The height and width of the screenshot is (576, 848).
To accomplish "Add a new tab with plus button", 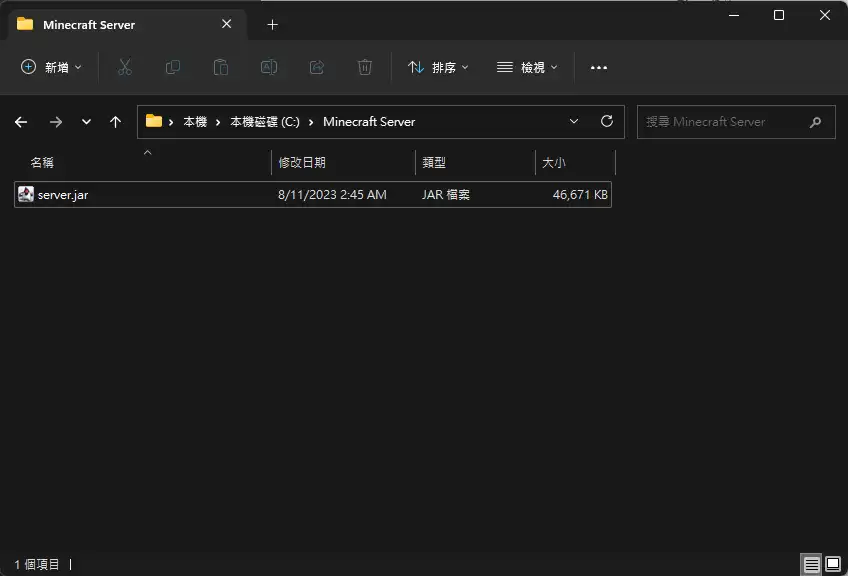I will point(273,24).
